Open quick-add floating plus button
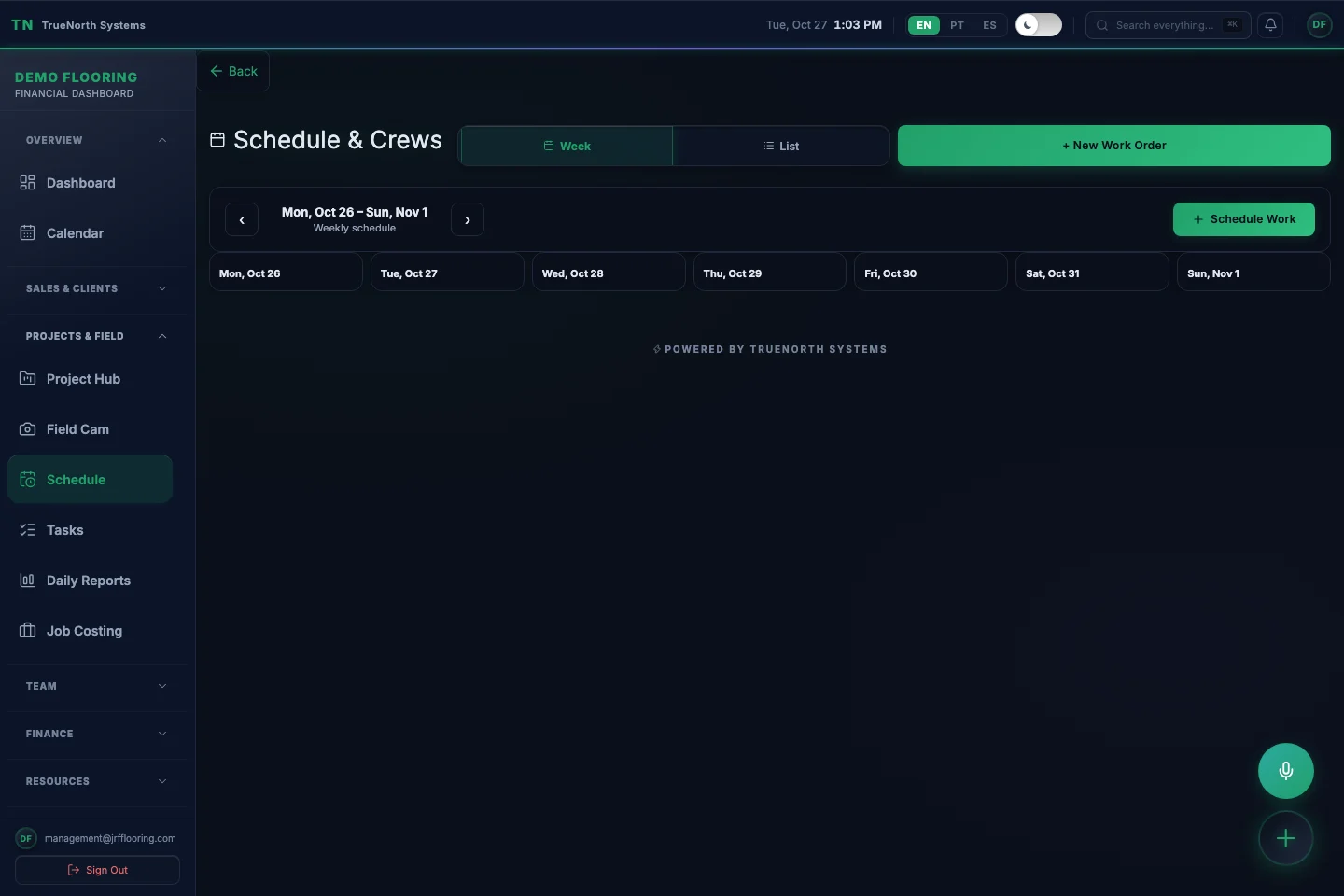This screenshot has width=1344, height=896. click(1286, 838)
